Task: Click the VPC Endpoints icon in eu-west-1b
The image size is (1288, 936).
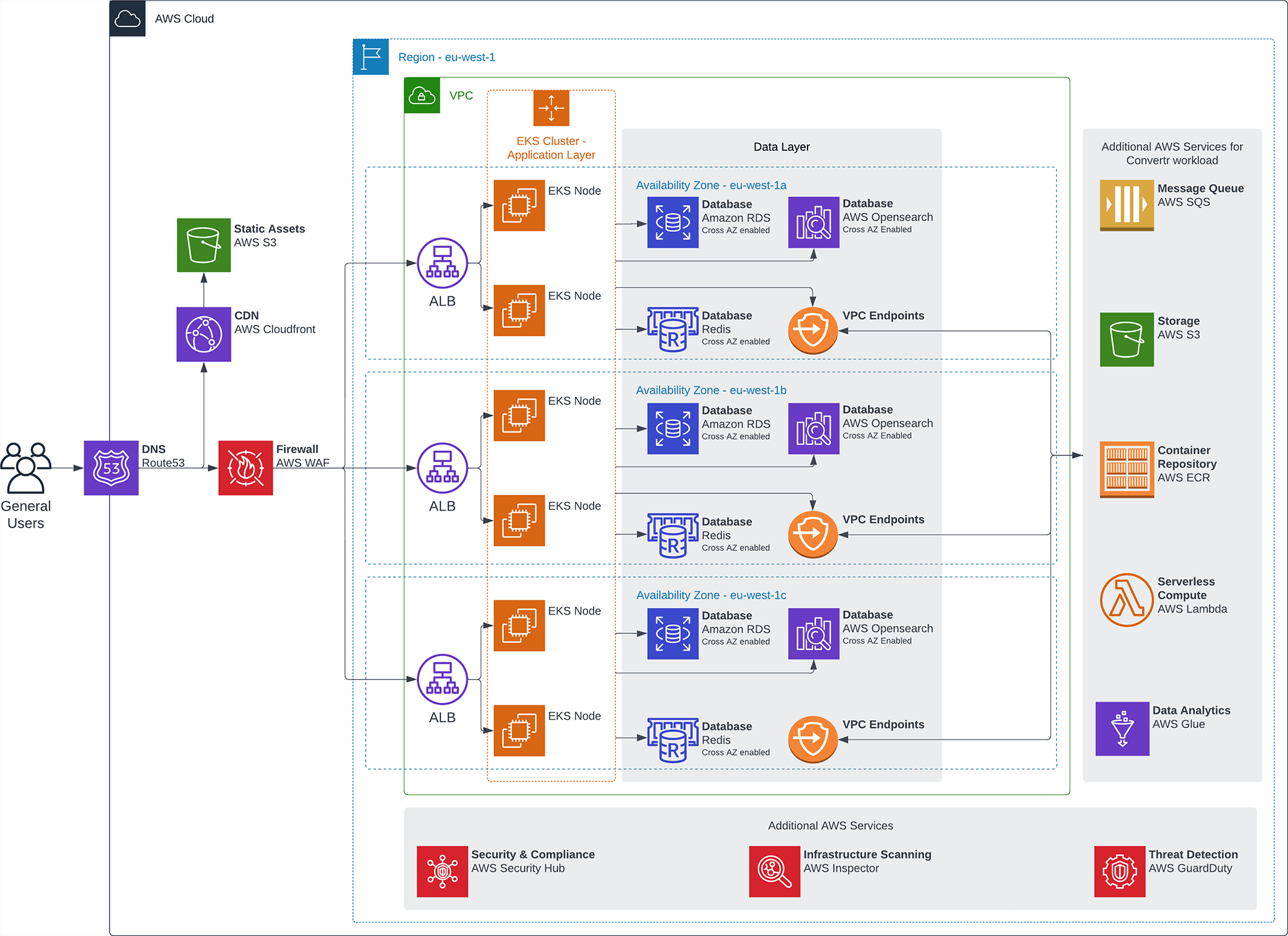Action: click(813, 535)
